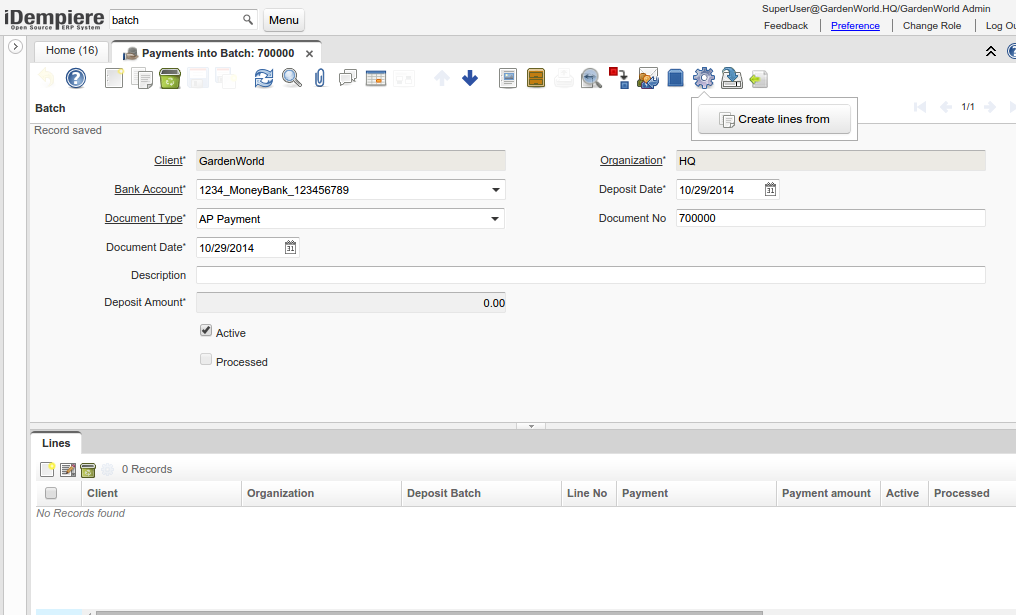Image resolution: width=1016 pixels, height=615 pixels.
Task: Toggle record lock with the shield icon
Action: pos(675,78)
